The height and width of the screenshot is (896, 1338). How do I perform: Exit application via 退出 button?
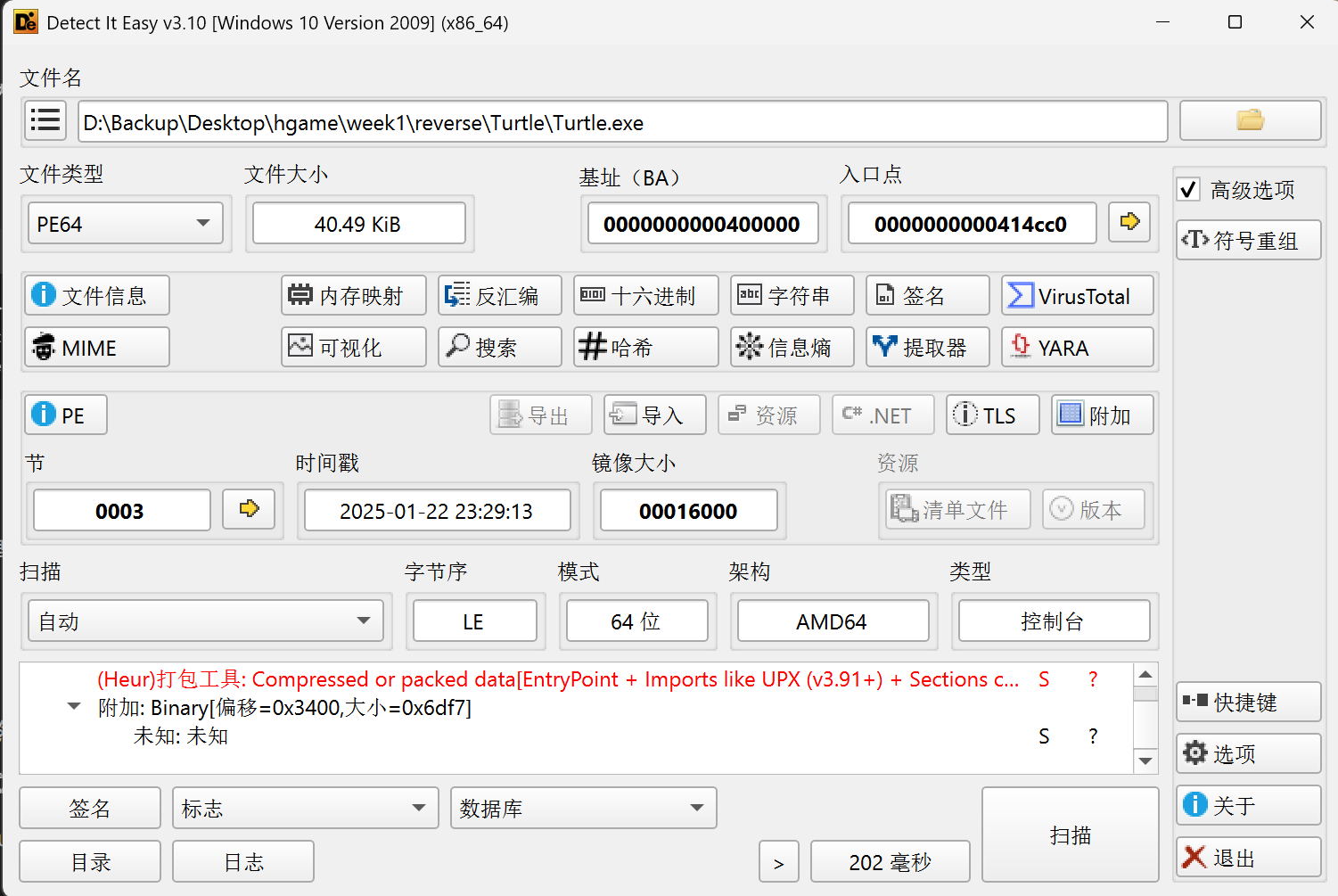pyautogui.click(x=1248, y=857)
